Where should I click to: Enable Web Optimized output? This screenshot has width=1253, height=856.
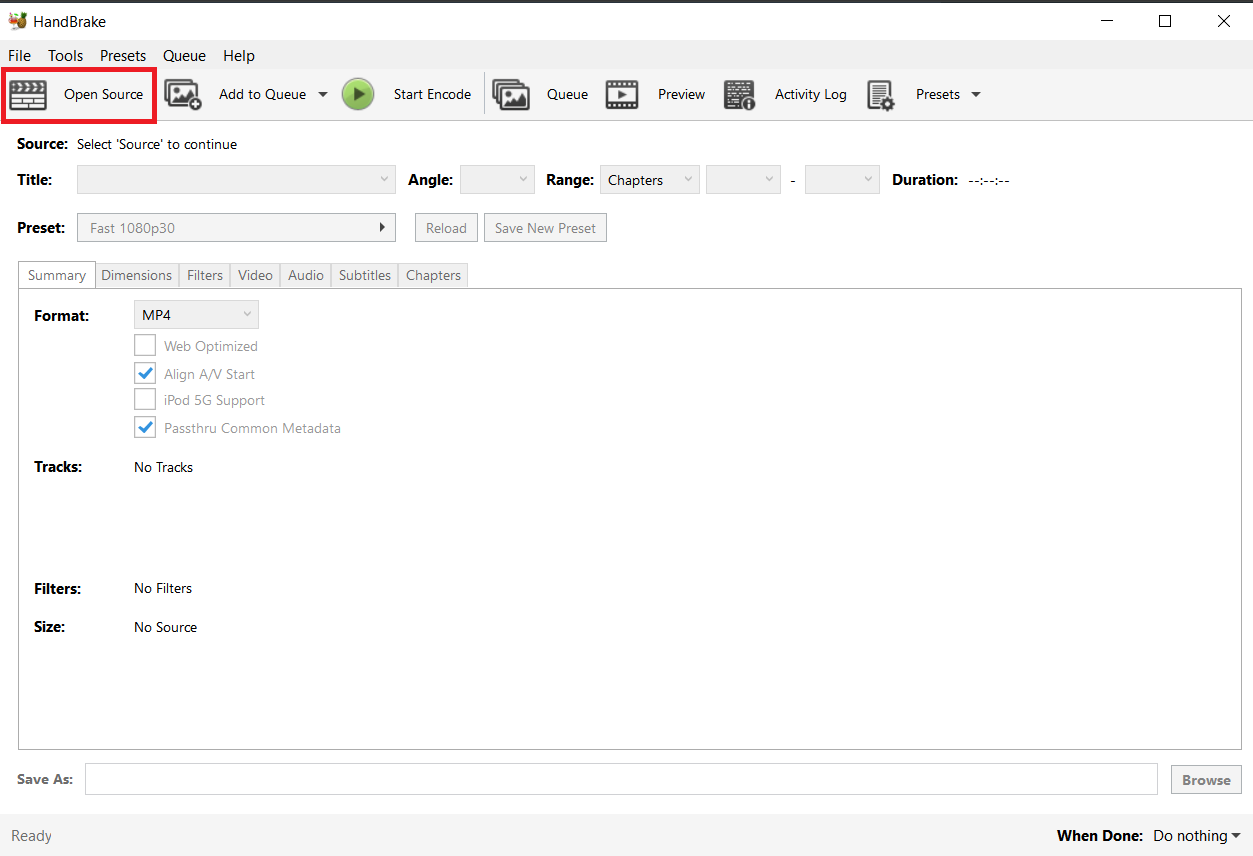144,345
